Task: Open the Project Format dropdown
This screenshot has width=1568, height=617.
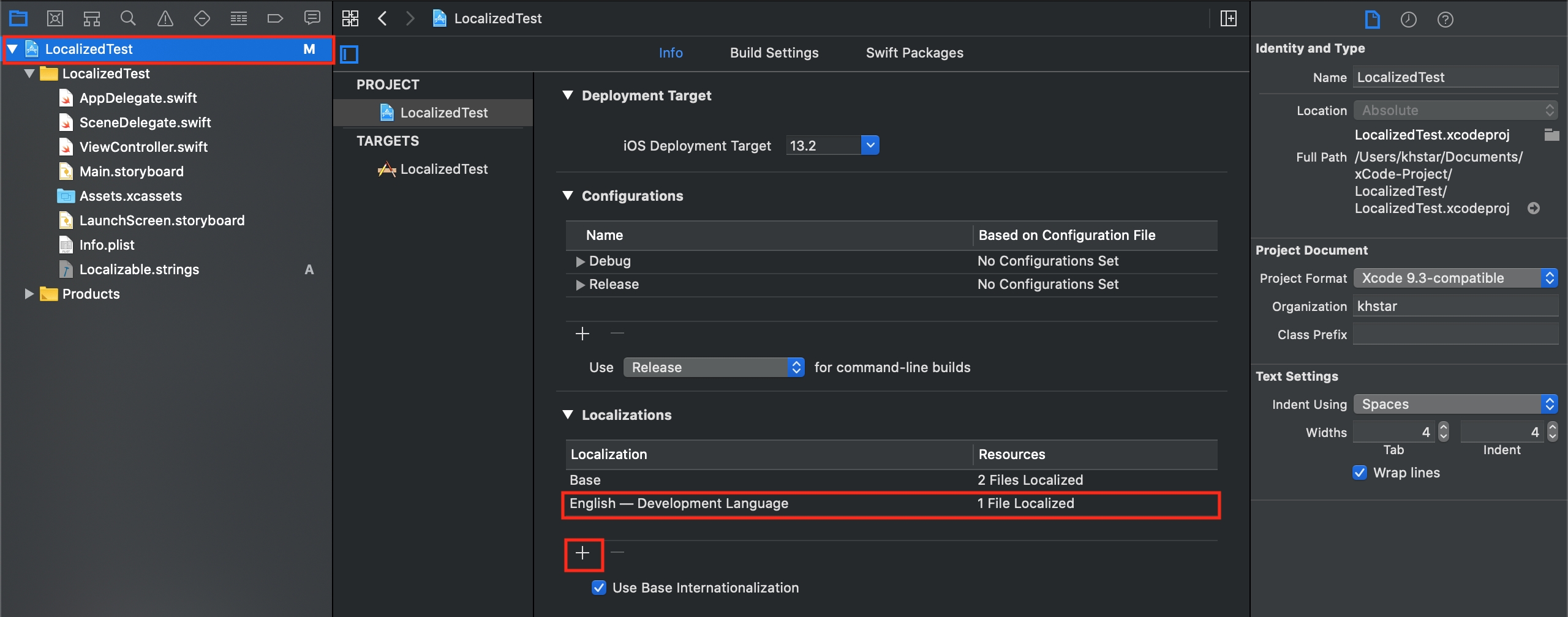Action: click(1455, 278)
